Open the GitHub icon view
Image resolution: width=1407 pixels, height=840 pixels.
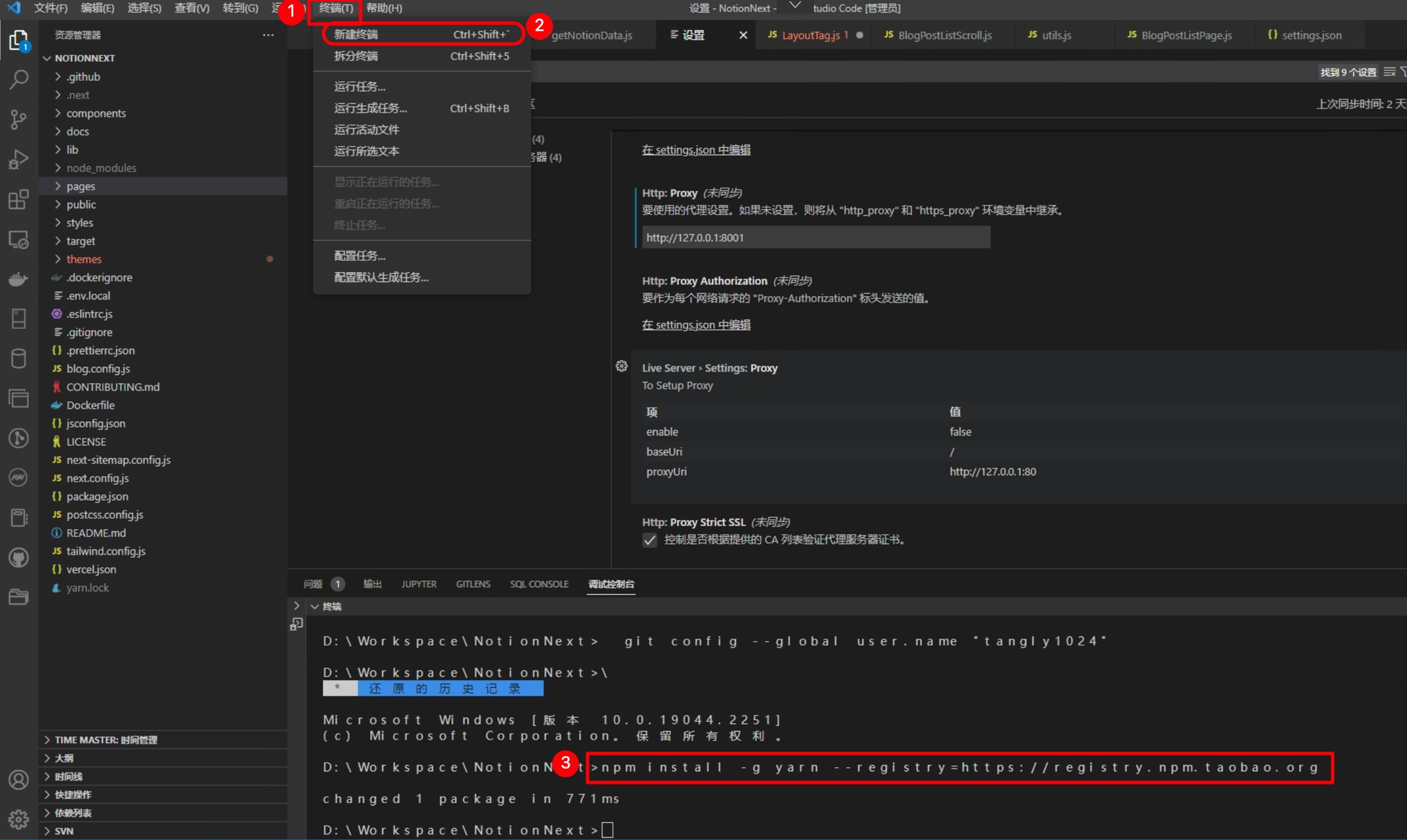click(19, 557)
